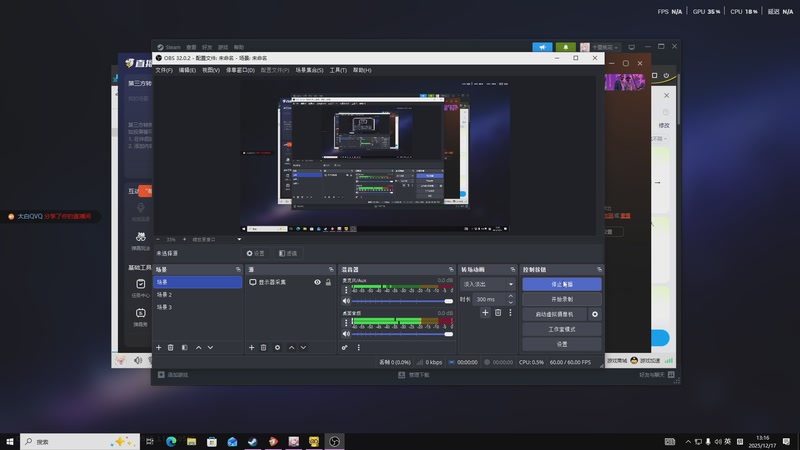Click Start Virtual Camera button

pyautogui.click(x=555, y=314)
